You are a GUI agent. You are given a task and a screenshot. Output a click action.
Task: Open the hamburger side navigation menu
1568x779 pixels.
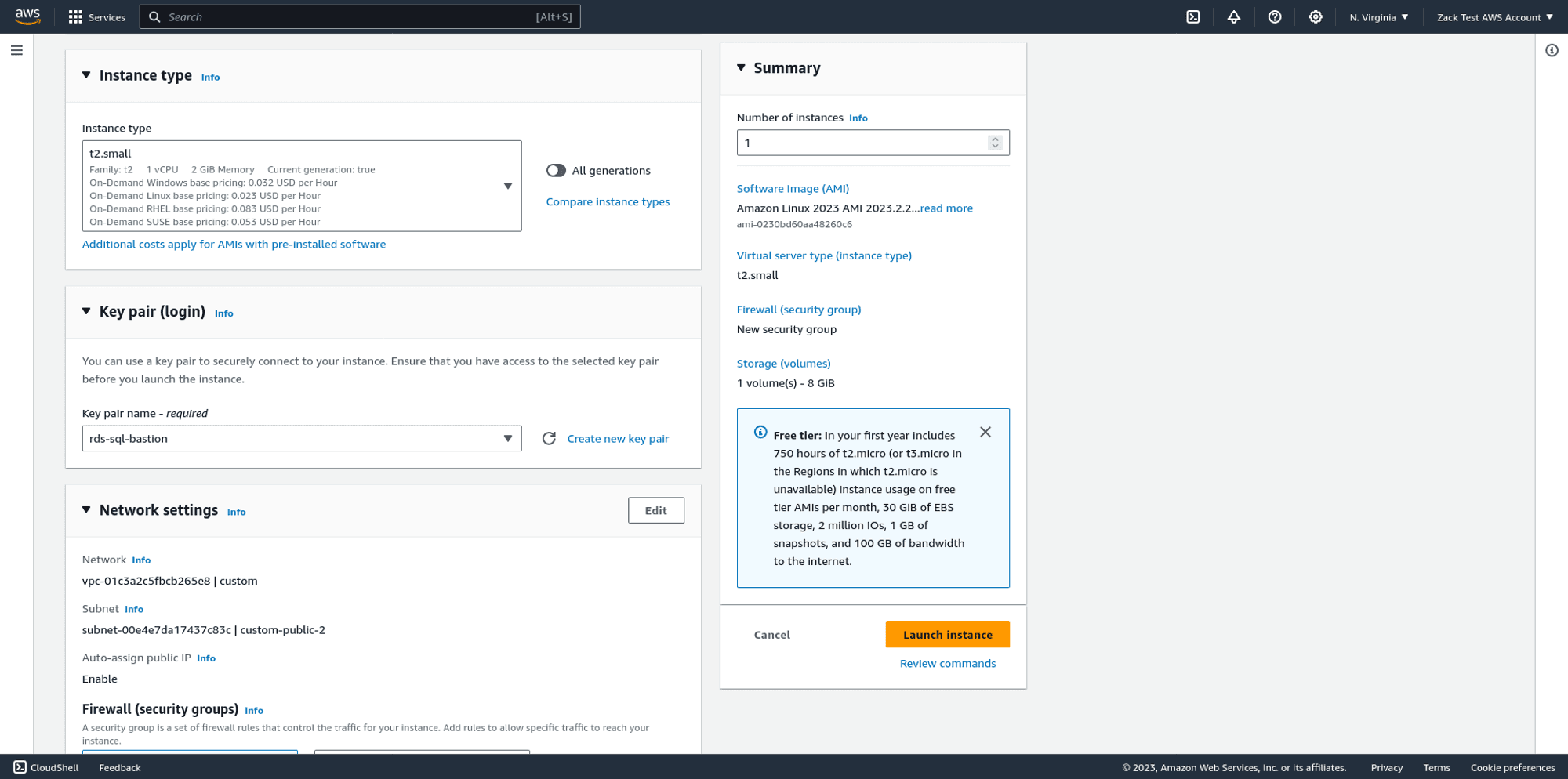coord(16,51)
